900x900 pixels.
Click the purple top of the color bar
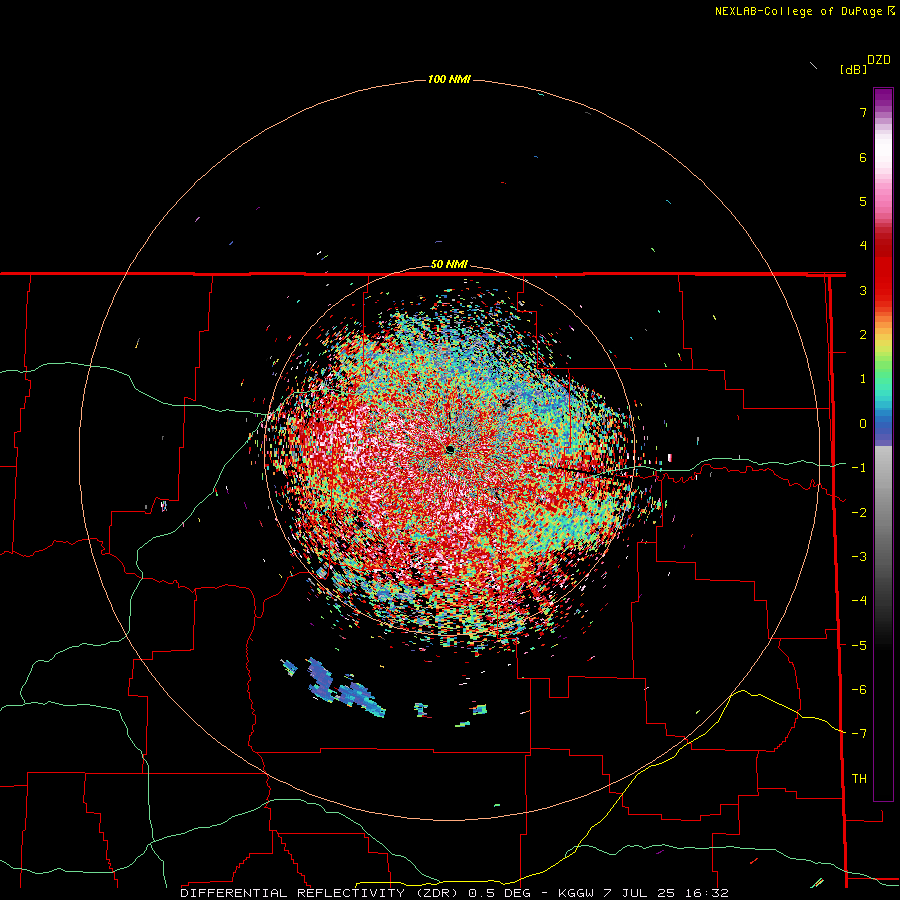883,99
